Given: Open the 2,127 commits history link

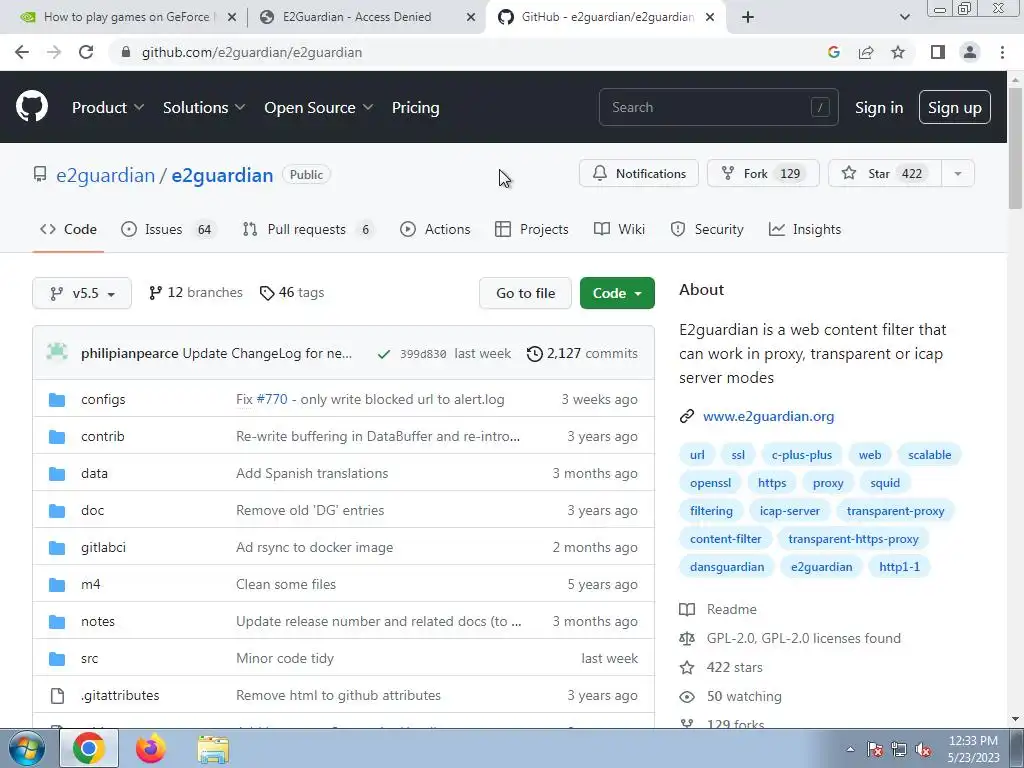Looking at the screenshot, I should click(x=583, y=353).
